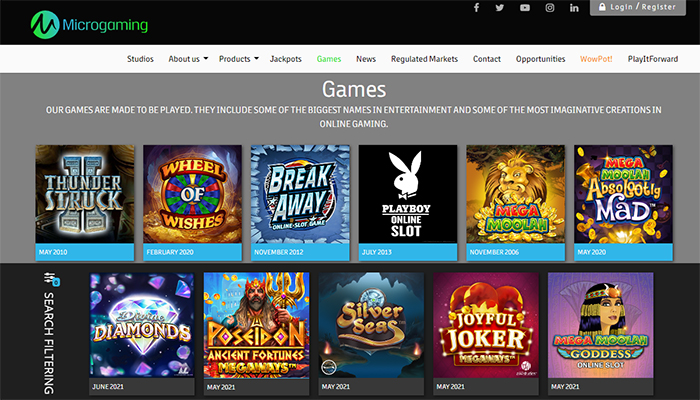
Task: Open the Twitter social icon
Action: (500, 8)
